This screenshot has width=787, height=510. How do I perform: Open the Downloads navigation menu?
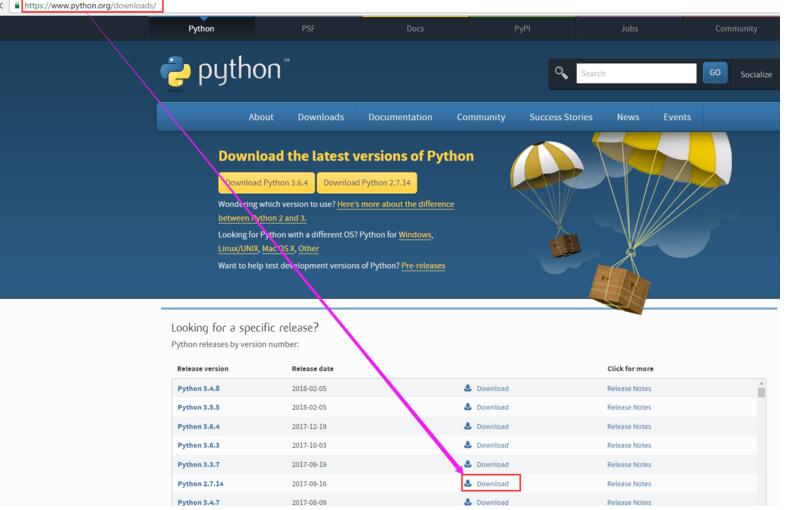[320, 117]
